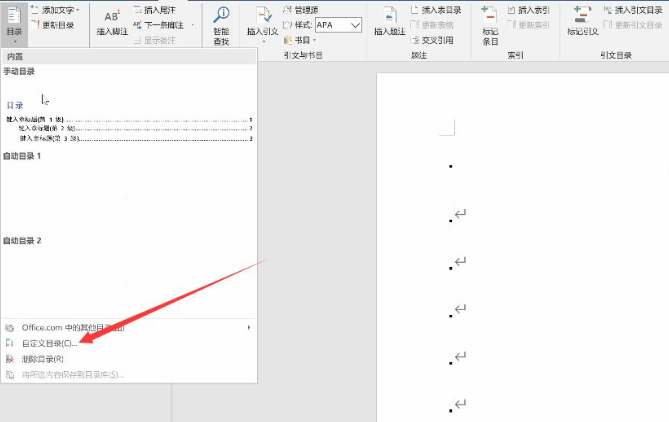The image size is (669, 422).
Task: Click the 插入题注 (Insert Caption) icon
Action: tap(388, 20)
